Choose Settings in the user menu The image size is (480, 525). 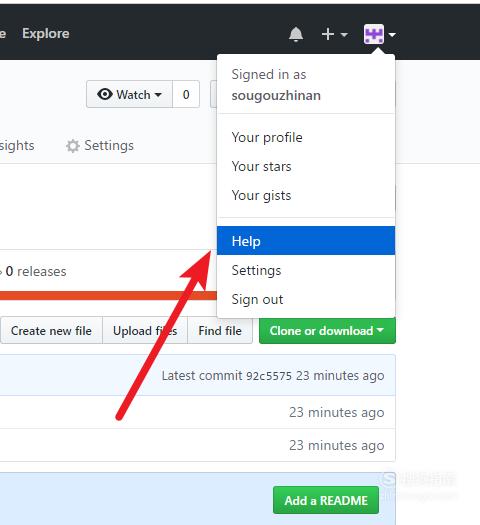coord(306,270)
